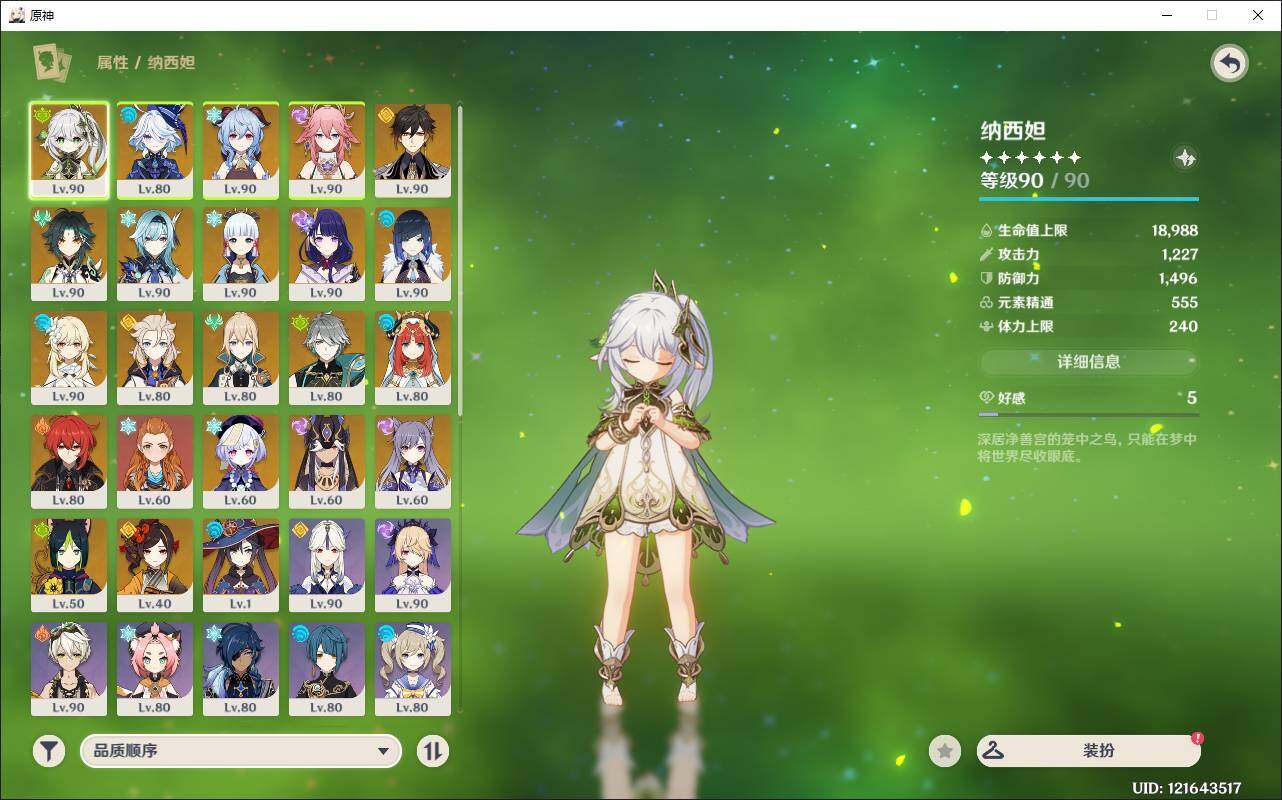Select Yelan's Lv.90 portrait
Viewport: 1282px width, 800px height.
click(413, 254)
